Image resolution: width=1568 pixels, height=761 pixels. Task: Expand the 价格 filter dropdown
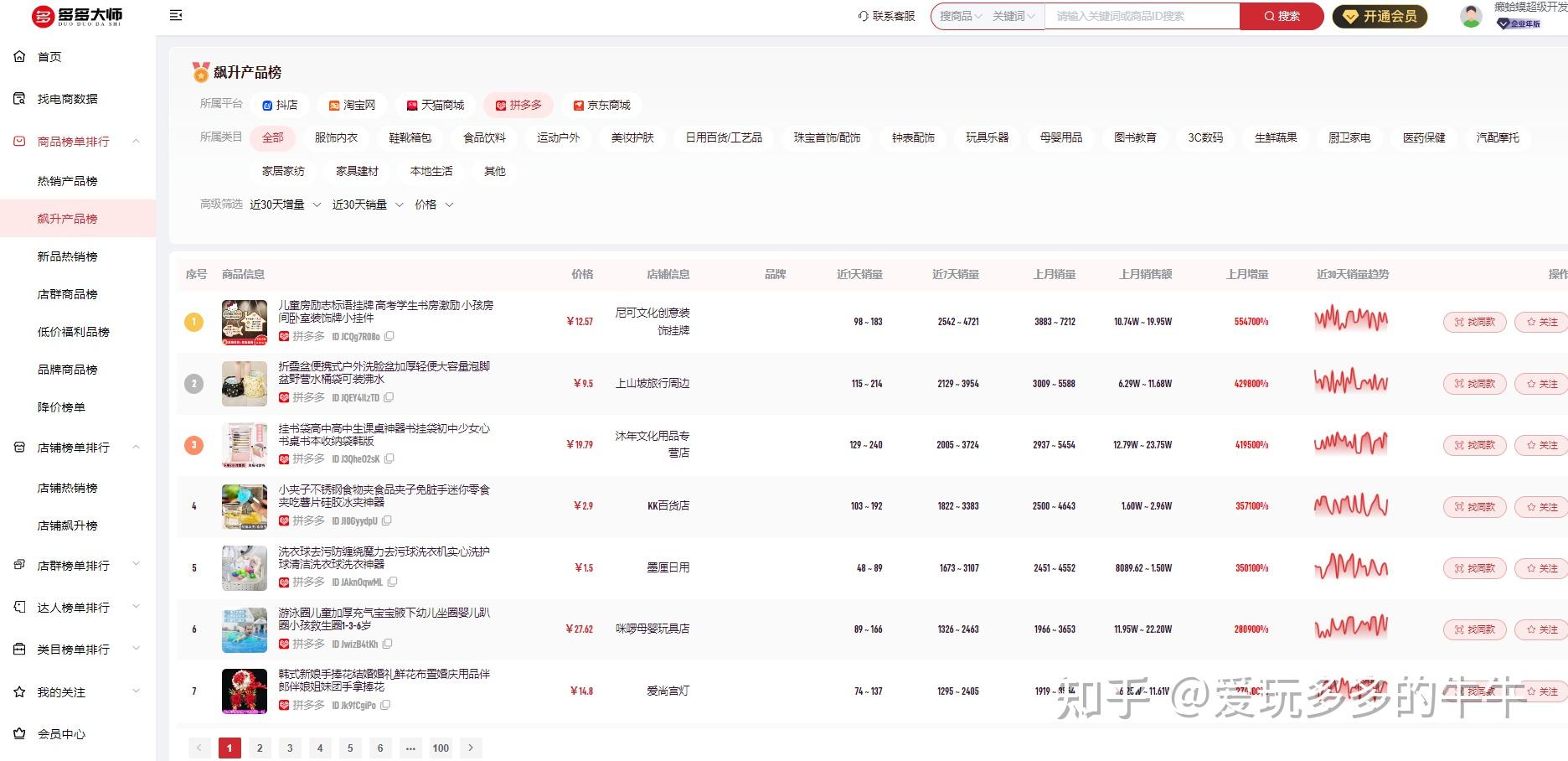pyautogui.click(x=433, y=204)
